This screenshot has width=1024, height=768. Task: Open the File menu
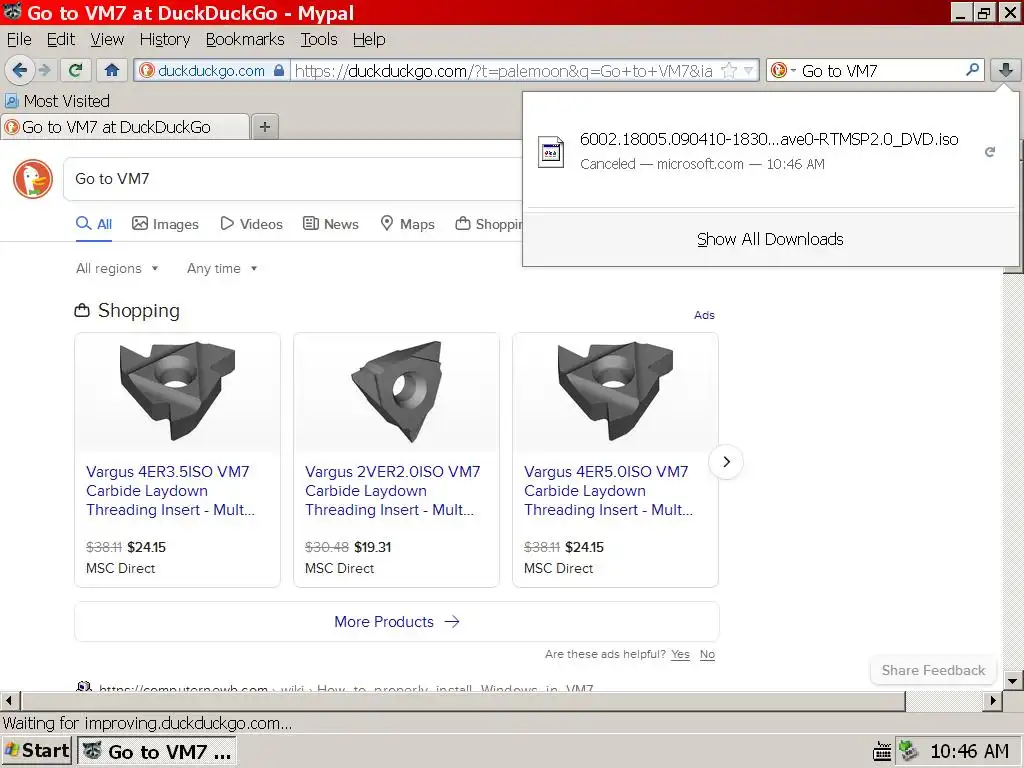coord(19,39)
